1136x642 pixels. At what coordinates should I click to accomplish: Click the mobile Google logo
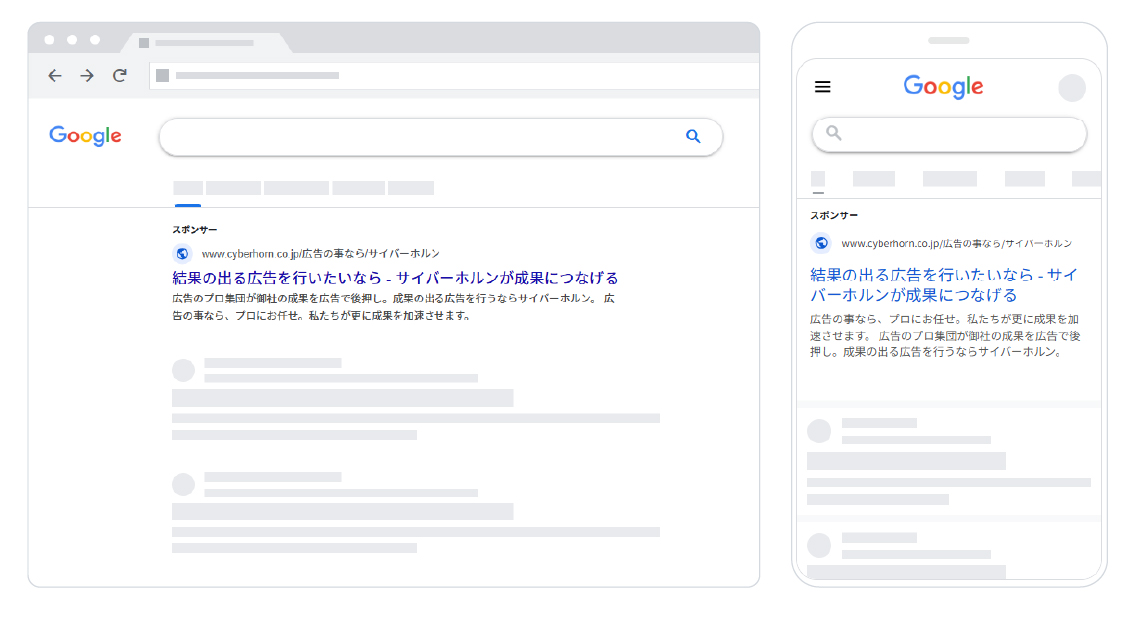tap(943, 87)
